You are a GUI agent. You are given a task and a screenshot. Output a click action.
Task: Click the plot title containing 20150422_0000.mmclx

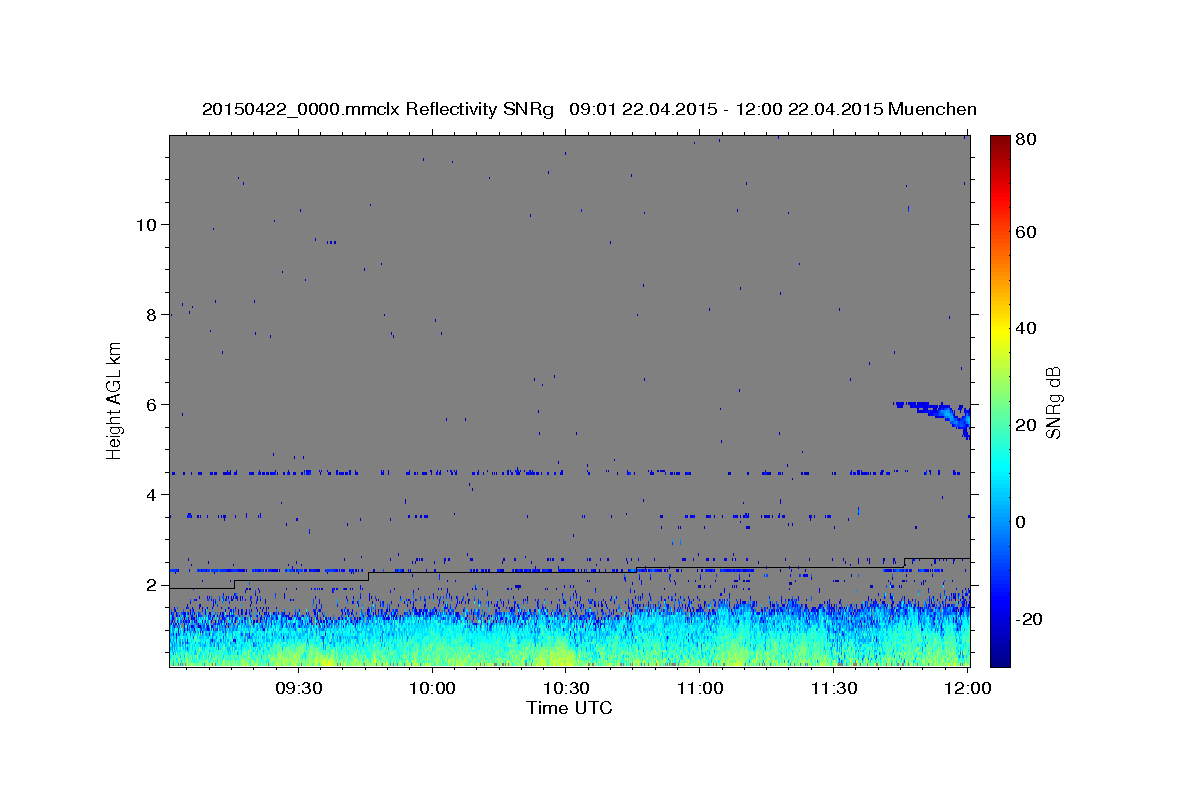(589, 109)
